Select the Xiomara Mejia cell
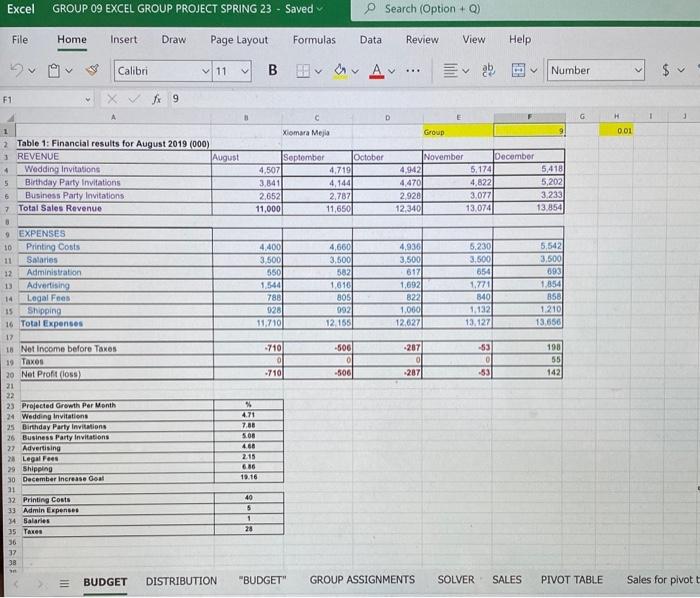This screenshot has width=700, height=598. coord(317,132)
